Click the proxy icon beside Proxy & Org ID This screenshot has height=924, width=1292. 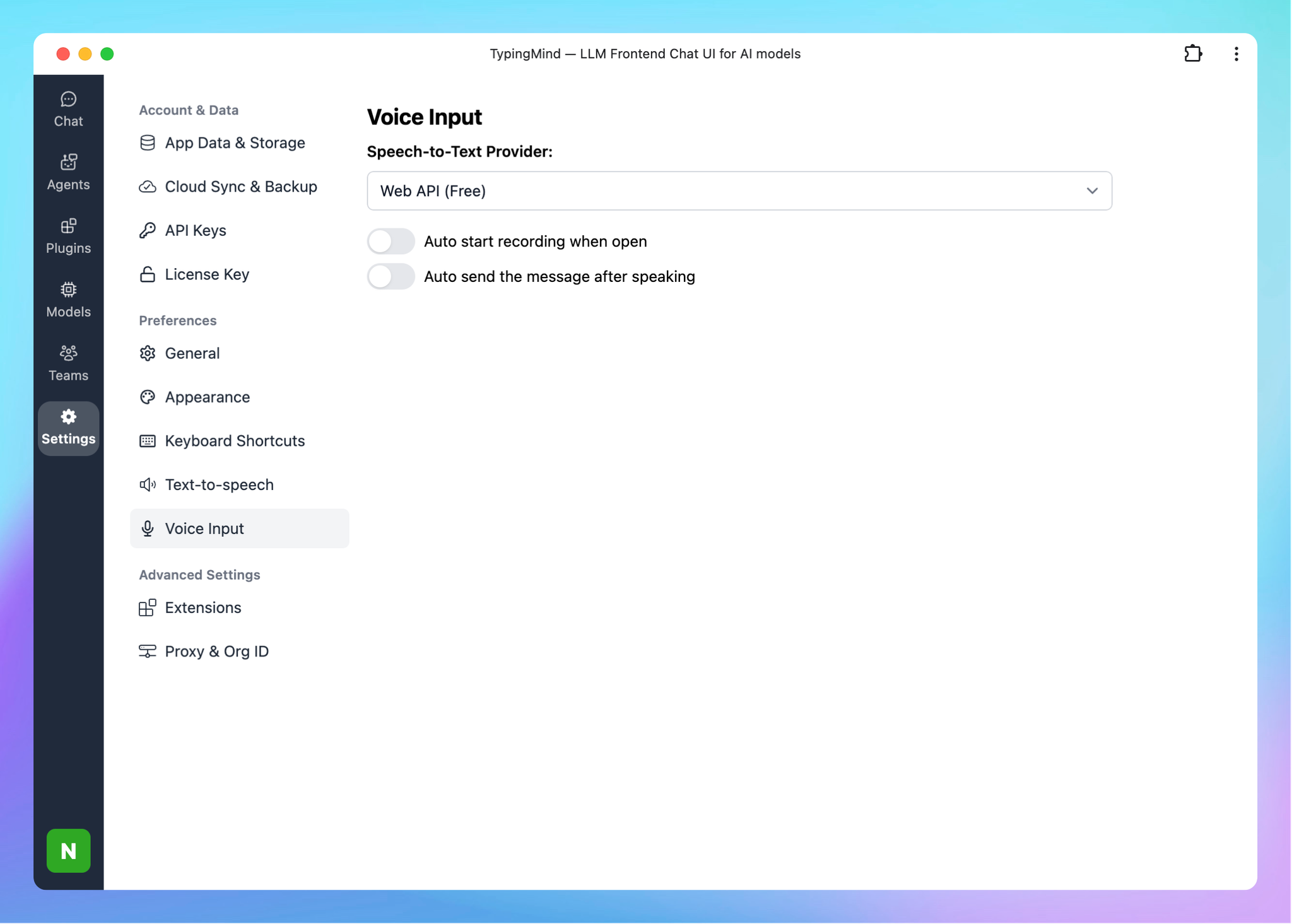point(148,651)
